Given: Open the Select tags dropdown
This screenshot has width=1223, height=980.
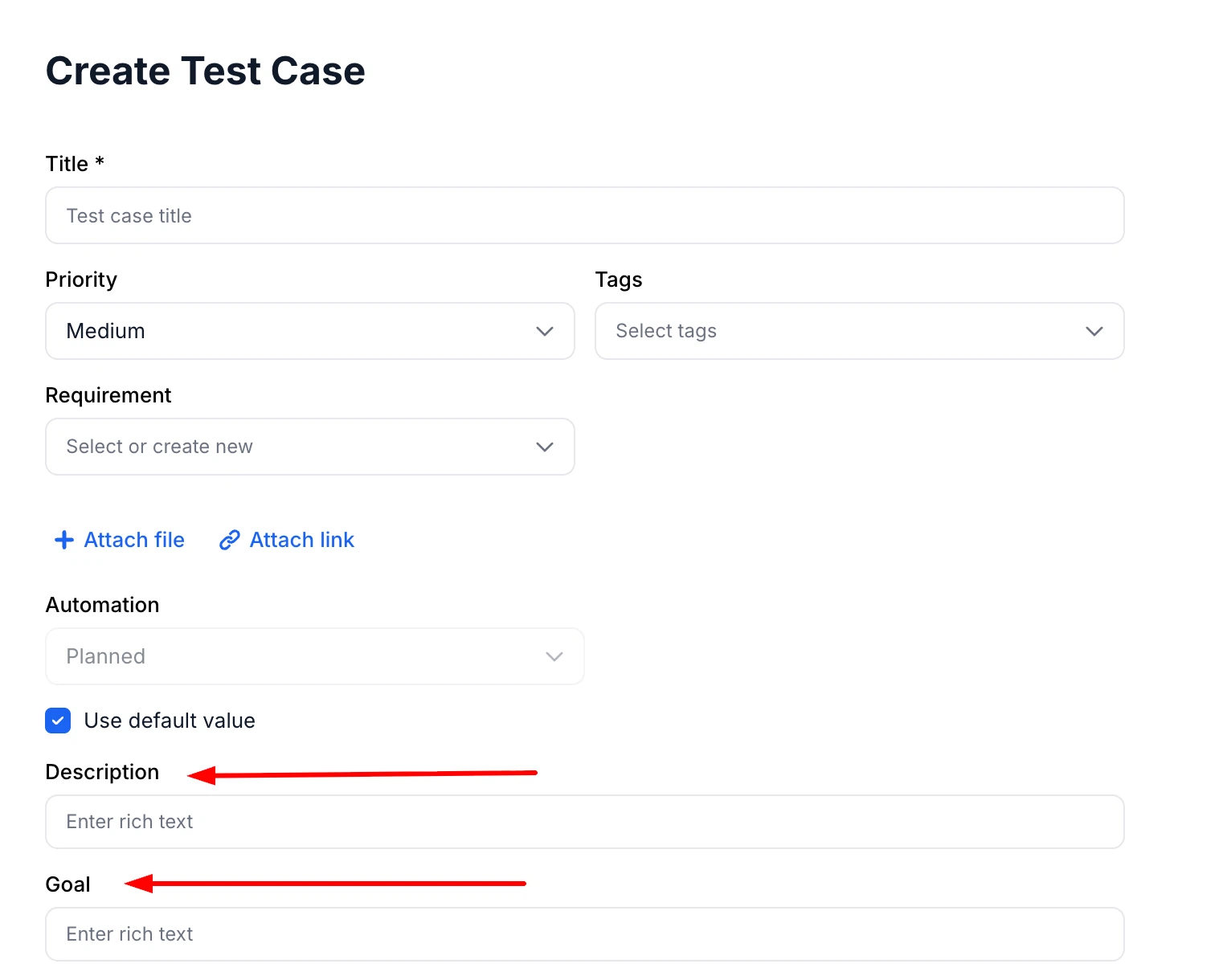Looking at the screenshot, I should tap(859, 331).
